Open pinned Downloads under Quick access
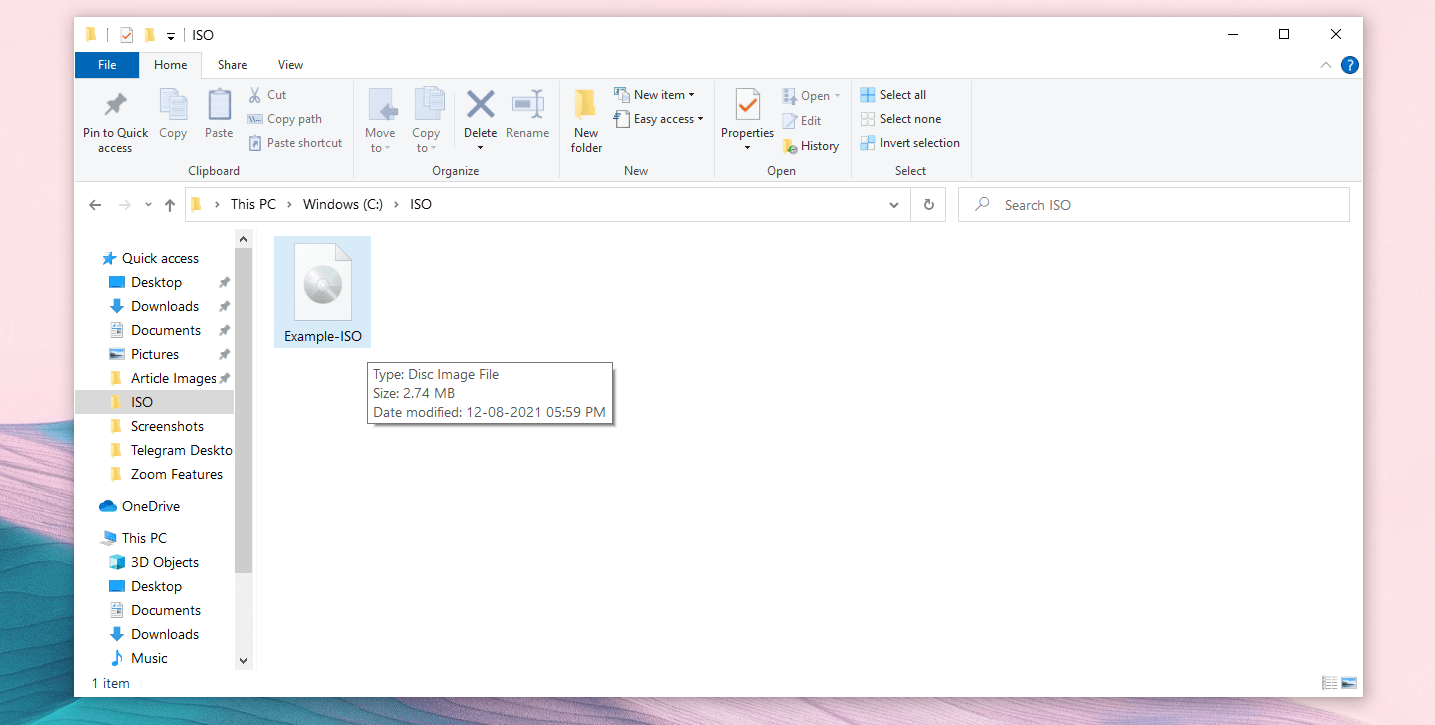The width and height of the screenshot is (1435, 725). 165,306
